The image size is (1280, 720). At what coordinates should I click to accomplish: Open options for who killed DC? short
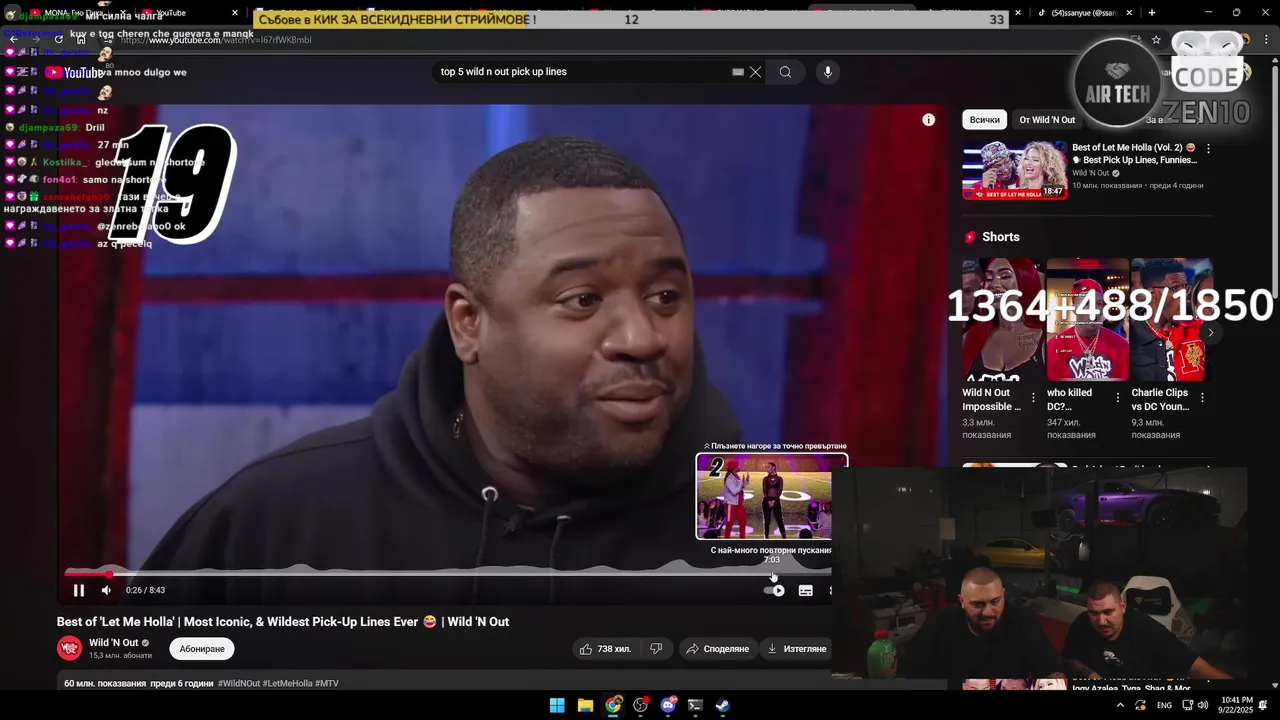click(x=1118, y=397)
